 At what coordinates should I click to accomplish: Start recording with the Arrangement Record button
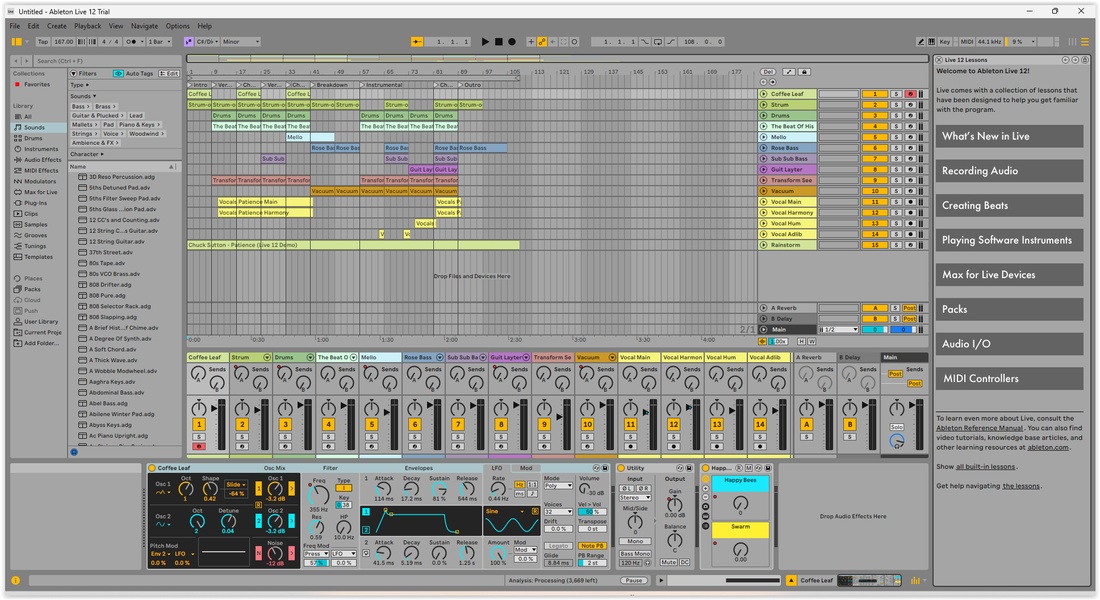(512, 42)
